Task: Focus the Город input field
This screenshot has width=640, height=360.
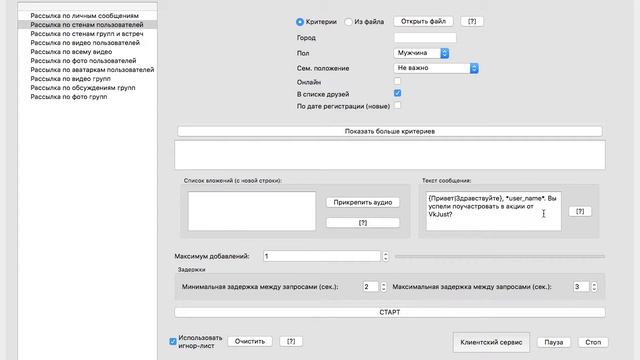Action: (425, 38)
